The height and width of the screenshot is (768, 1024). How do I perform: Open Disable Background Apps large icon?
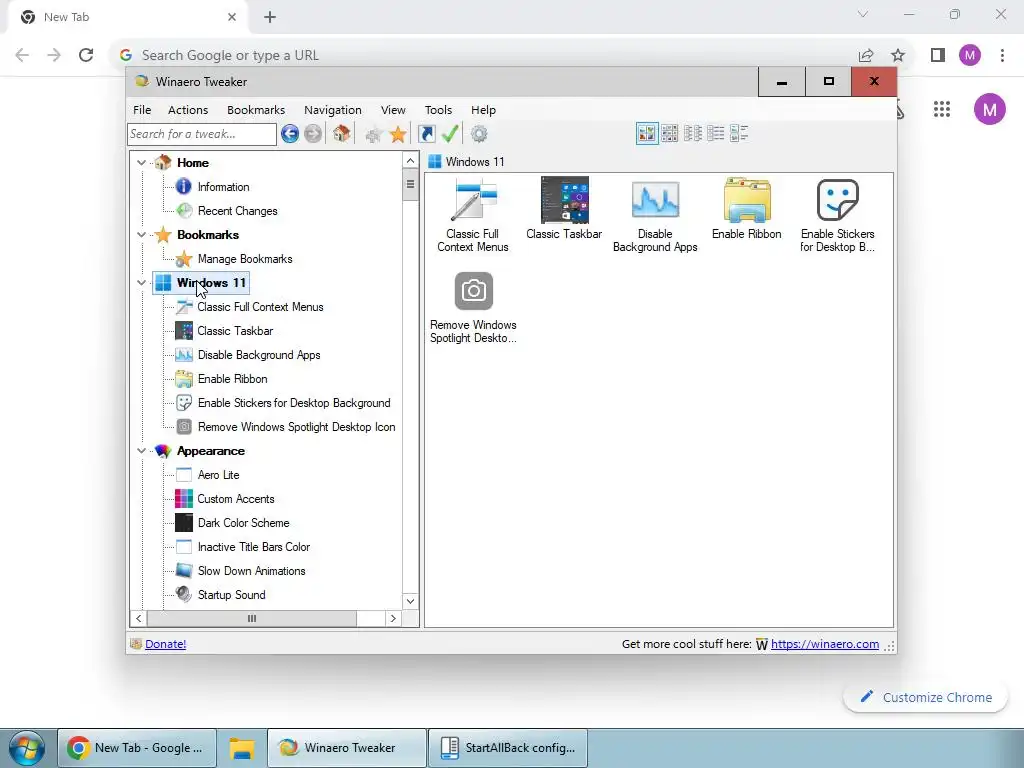655,215
